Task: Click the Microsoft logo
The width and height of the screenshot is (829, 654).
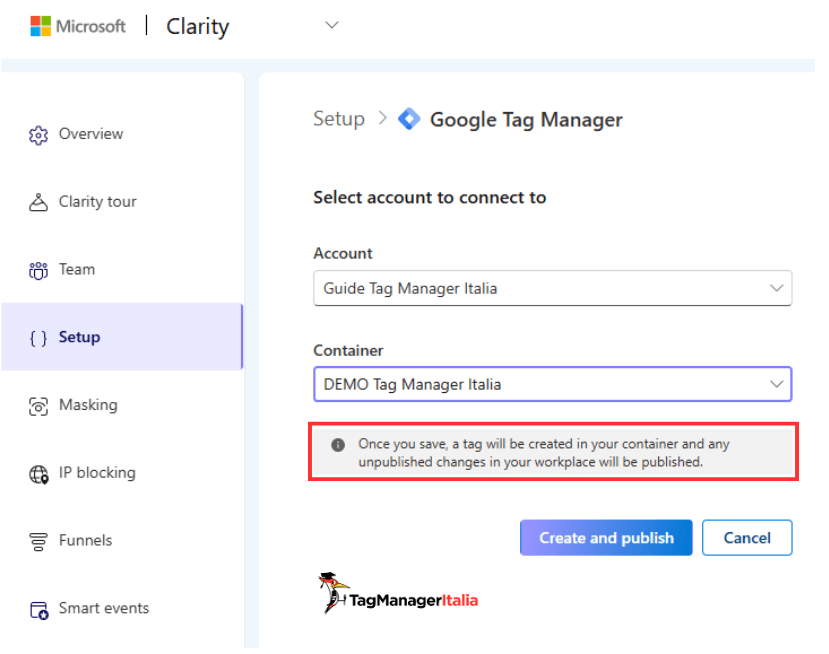Action: pos(78,26)
